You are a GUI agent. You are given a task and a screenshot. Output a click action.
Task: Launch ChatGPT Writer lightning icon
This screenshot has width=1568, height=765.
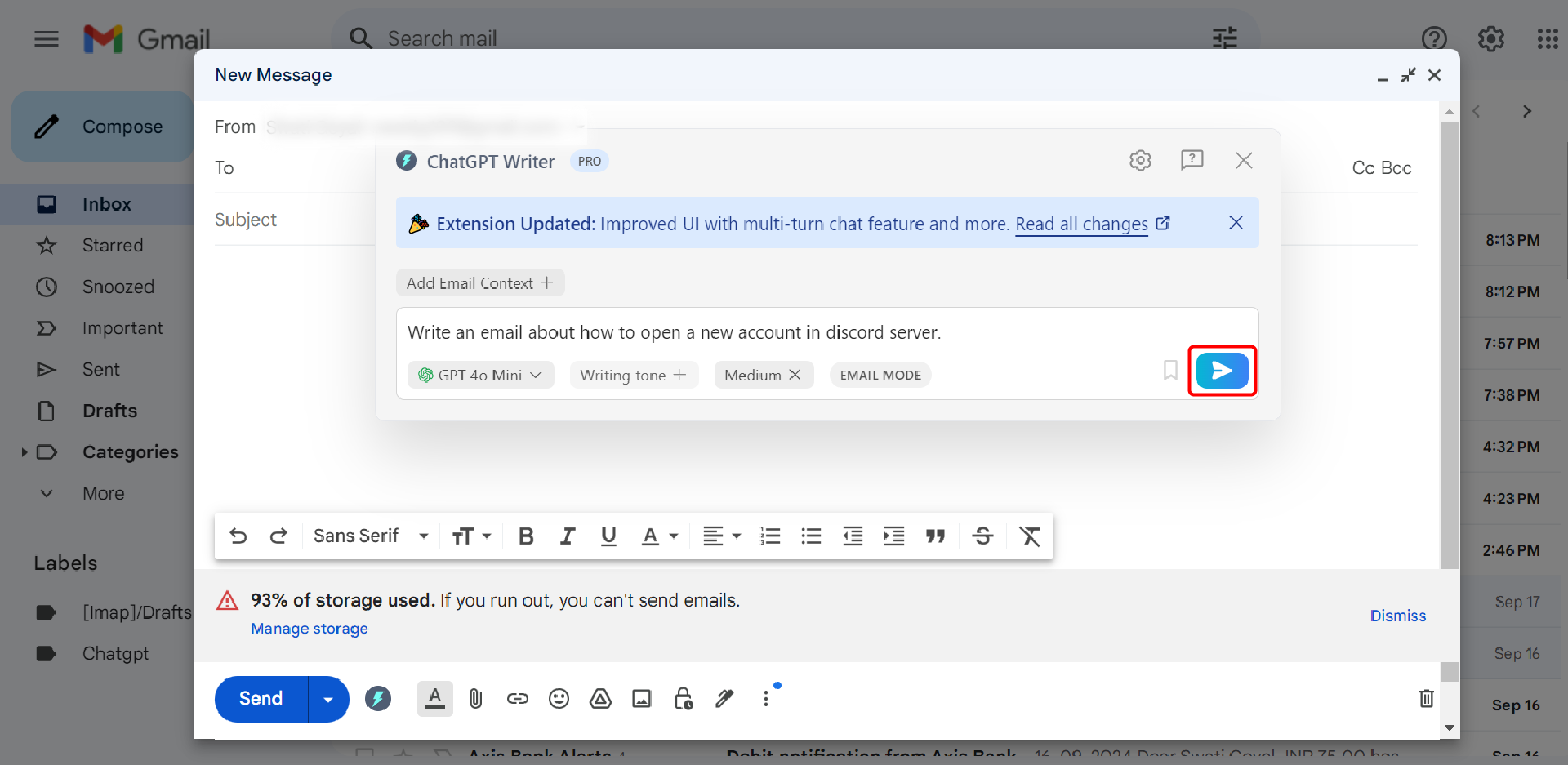377,698
